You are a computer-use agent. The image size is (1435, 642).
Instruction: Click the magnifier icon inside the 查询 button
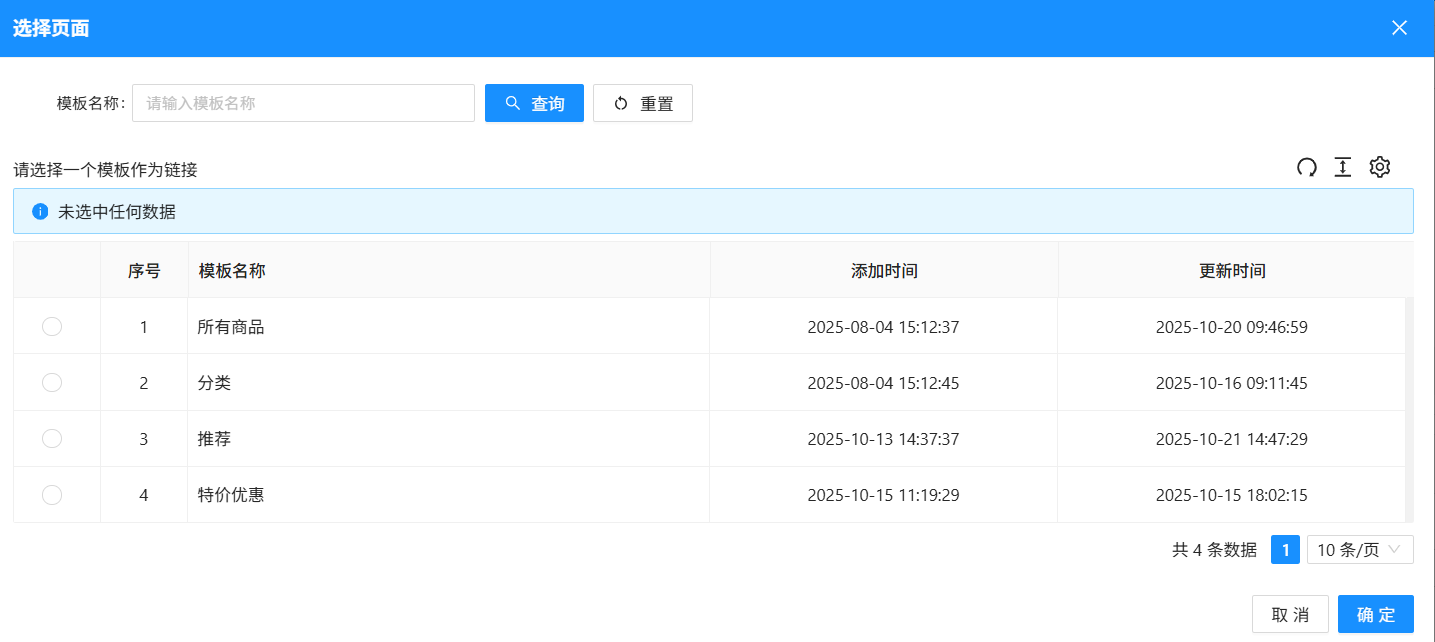(x=513, y=102)
